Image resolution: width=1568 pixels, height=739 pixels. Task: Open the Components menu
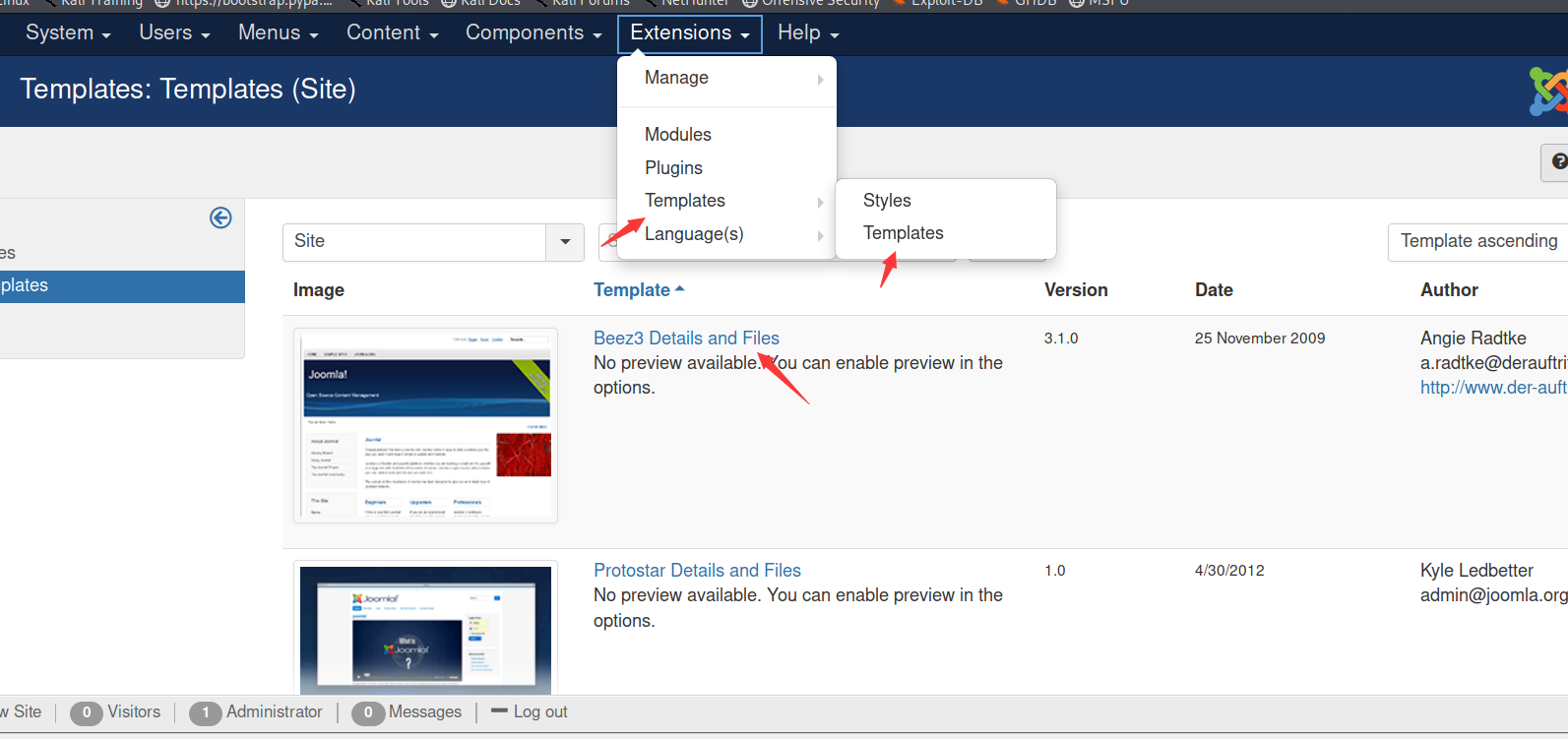point(533,32)
